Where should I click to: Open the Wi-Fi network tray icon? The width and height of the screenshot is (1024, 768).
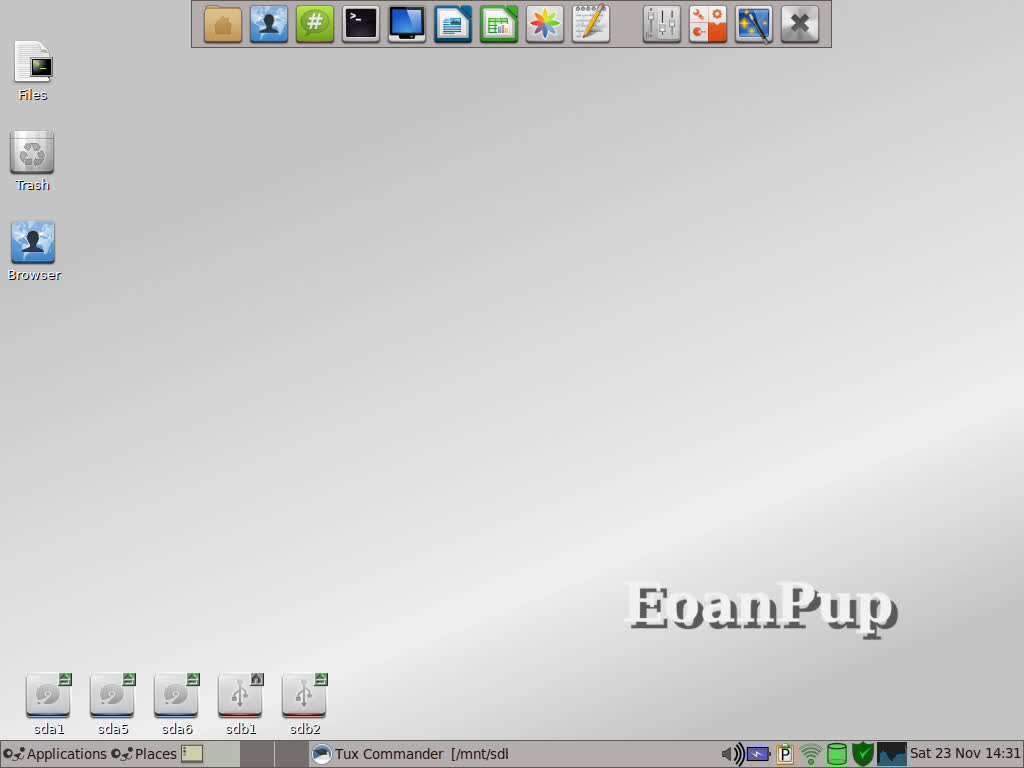811,754
